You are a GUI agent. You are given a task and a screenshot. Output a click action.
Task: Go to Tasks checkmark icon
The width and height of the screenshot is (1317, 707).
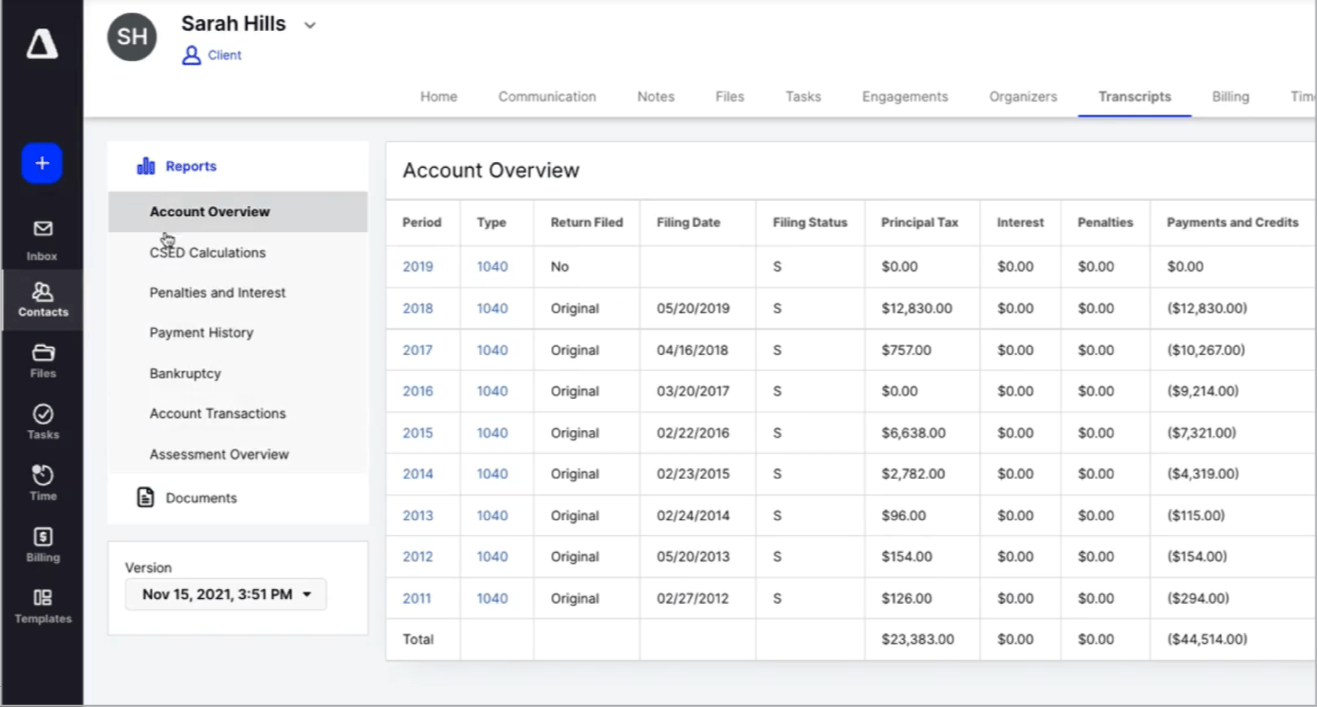[x=42, y=415]
